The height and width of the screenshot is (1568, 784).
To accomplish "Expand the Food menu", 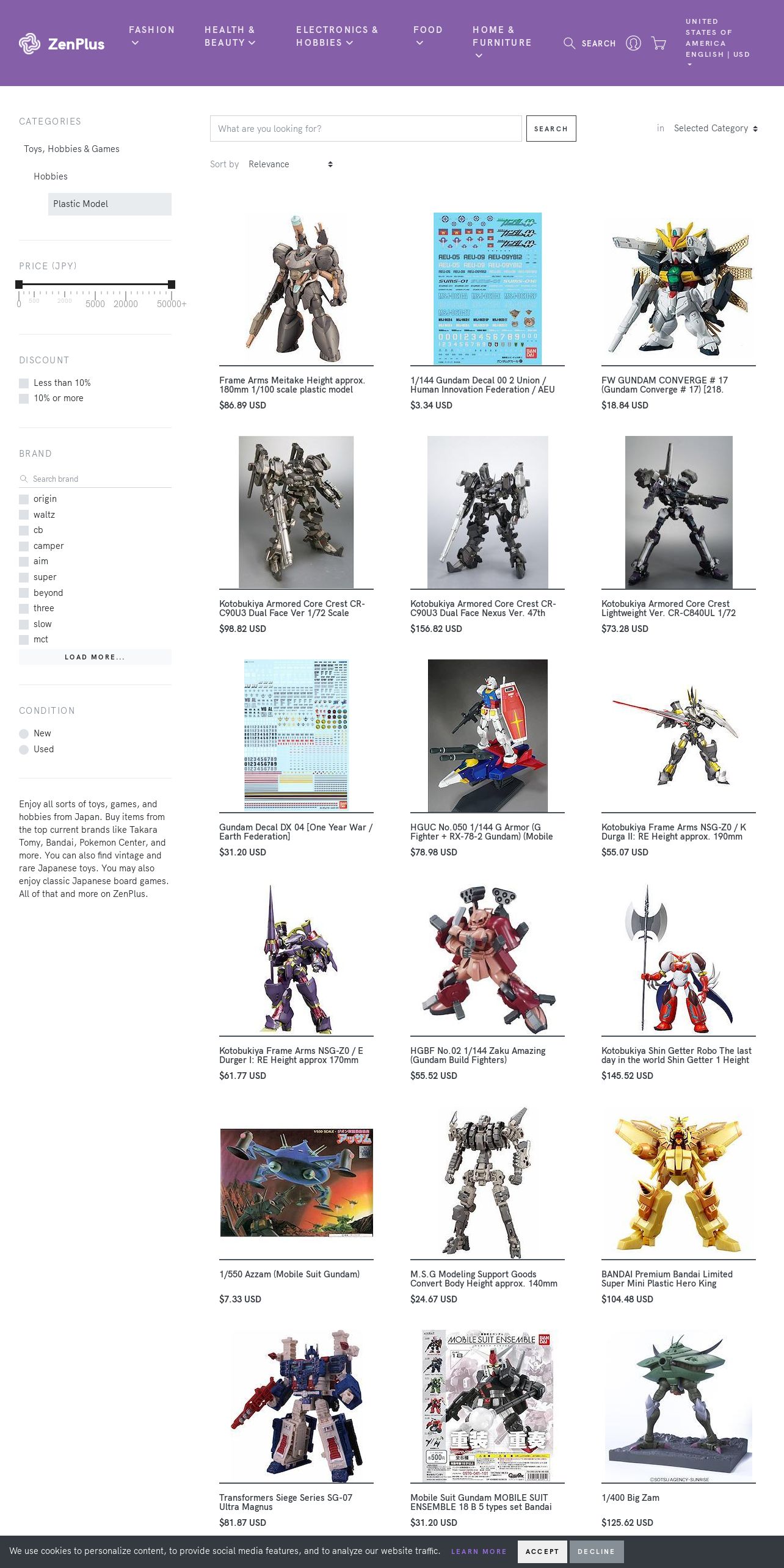I will 427,36.
